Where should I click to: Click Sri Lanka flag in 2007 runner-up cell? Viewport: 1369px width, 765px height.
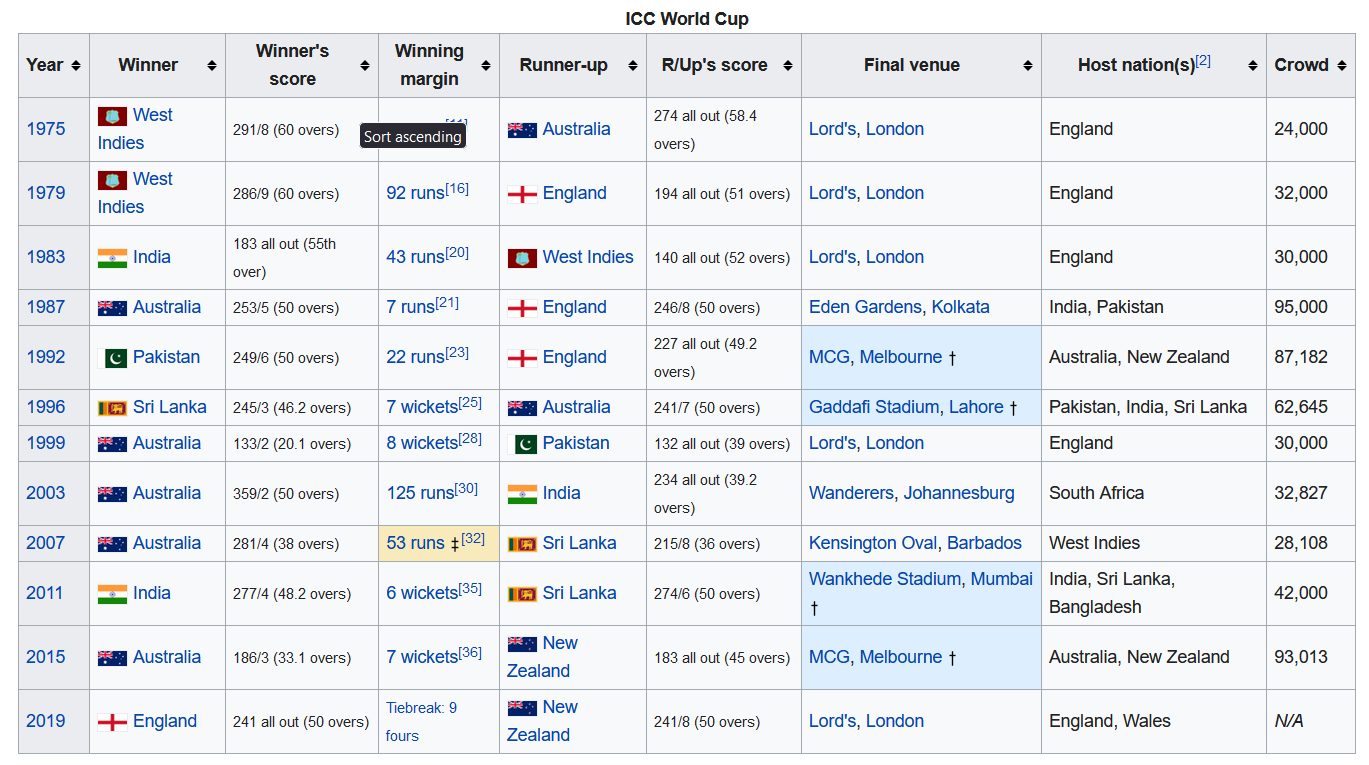pyautogui.click(x=522, y=544)
